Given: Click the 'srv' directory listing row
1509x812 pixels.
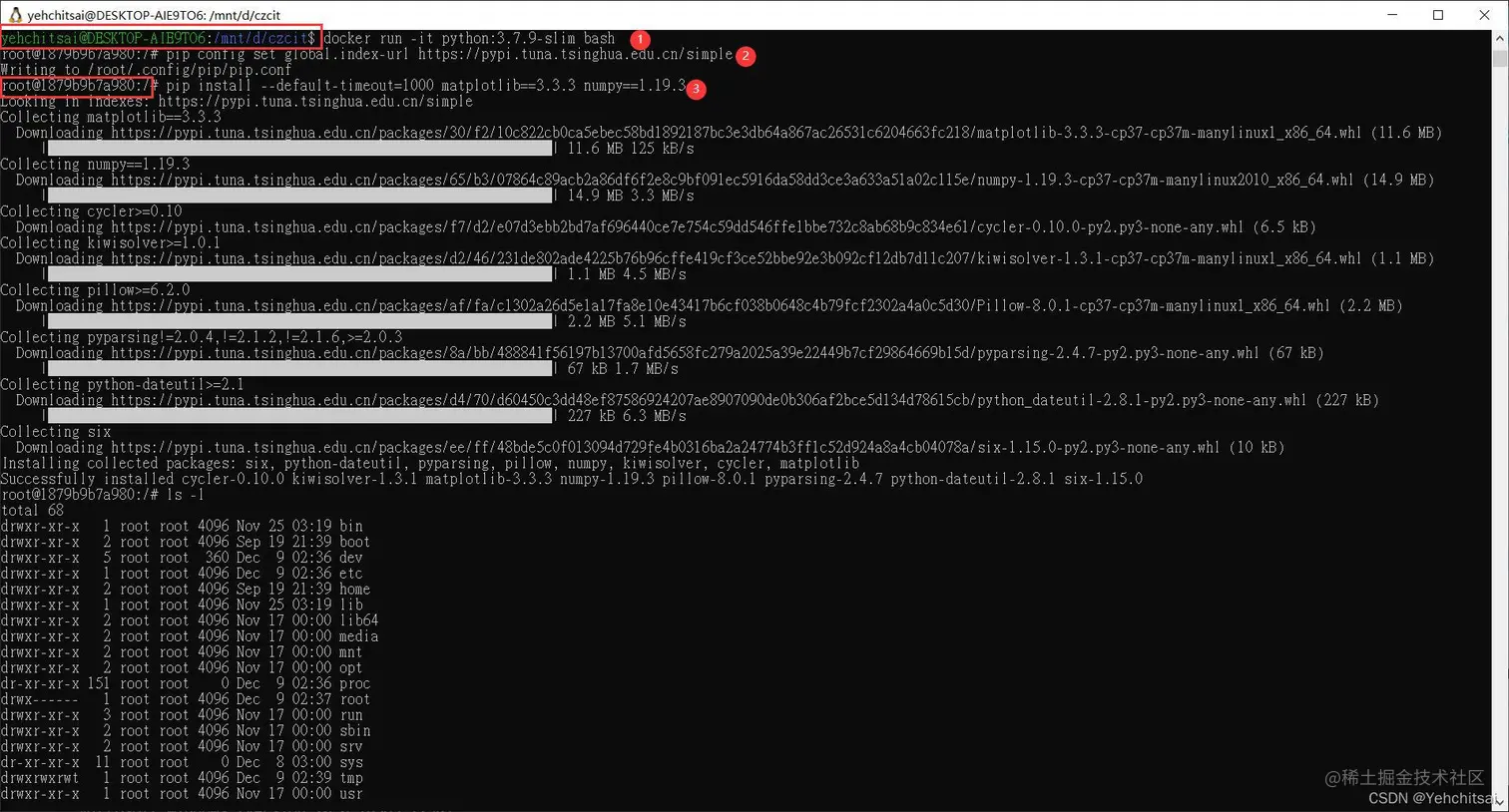Looking at the screenshot, I should (x=182, y=747).
